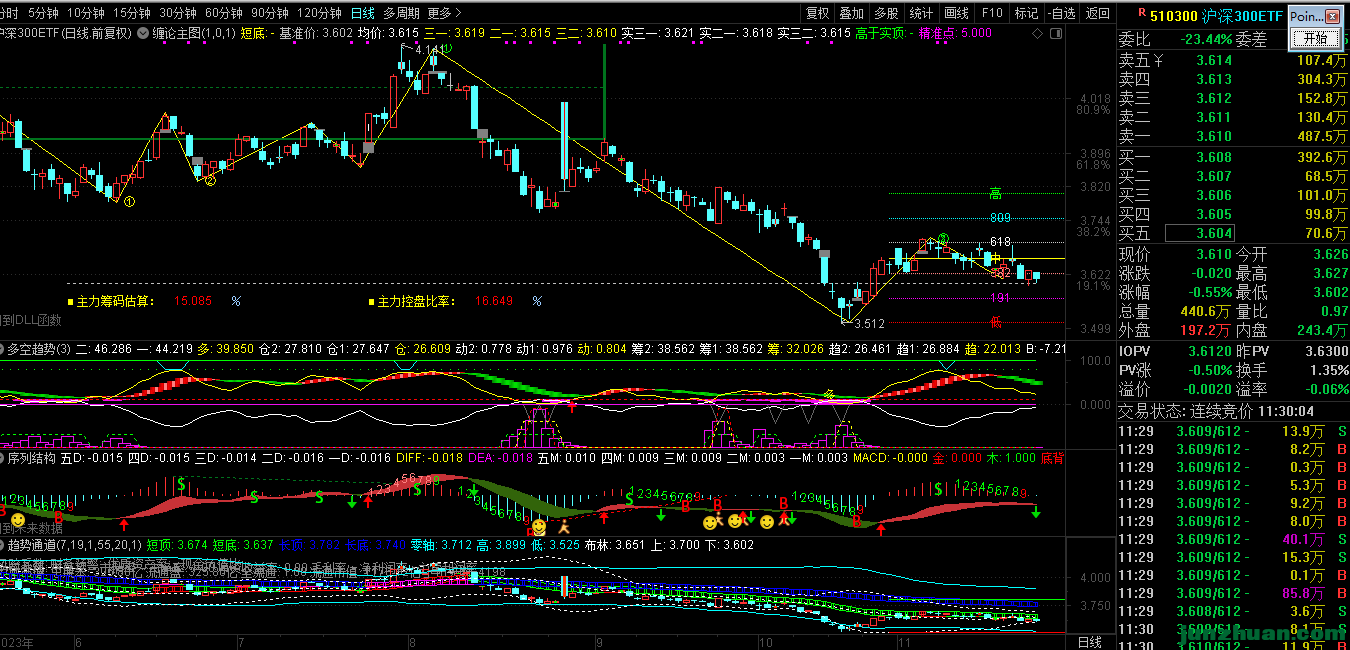This screenshot has width=1350, height=650.
Task: Click the 换手 1.35% value
Action: [x=1328, y=370]
